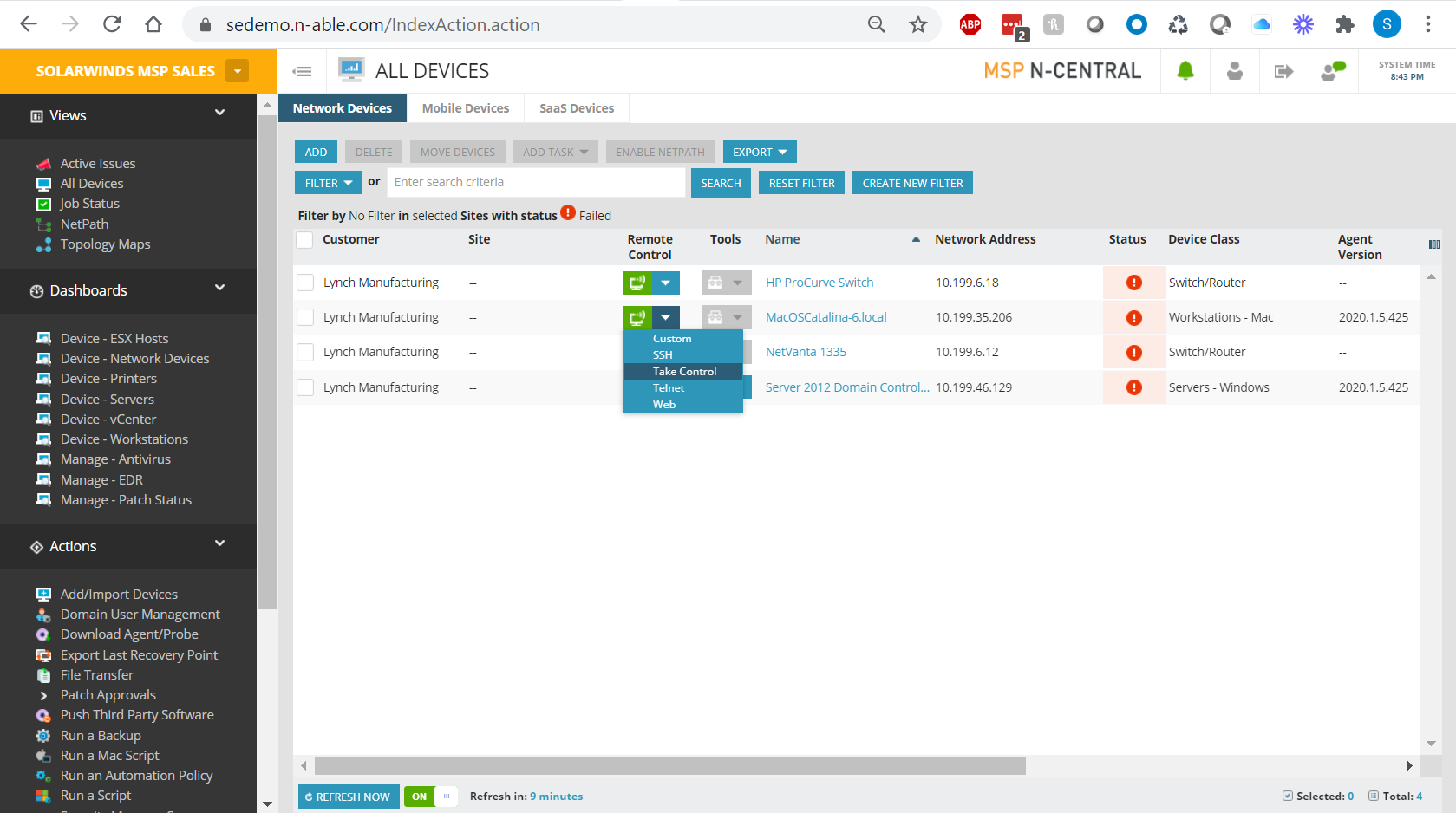
Task: Click the CREATE NEW FILTER button
Action: tap(912, 183)
